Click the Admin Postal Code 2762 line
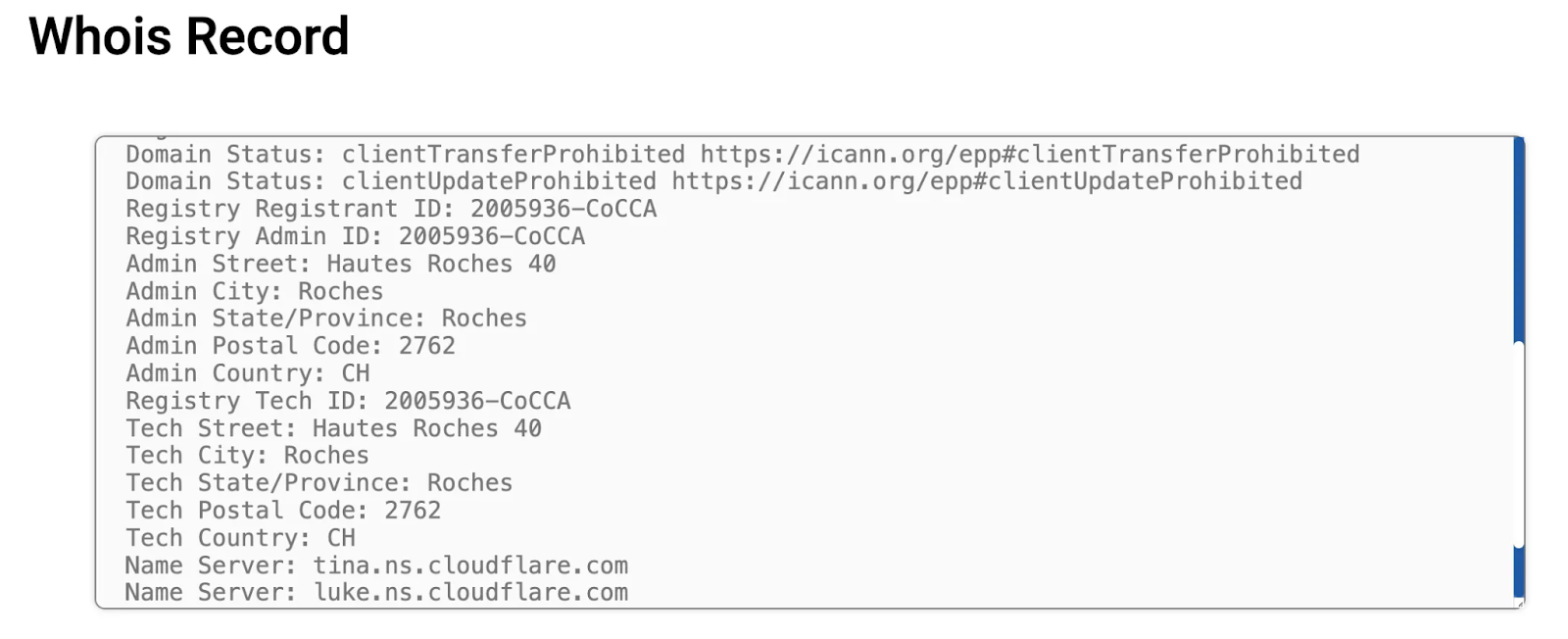Screen dimensions: 1568x639 [290, 346]
